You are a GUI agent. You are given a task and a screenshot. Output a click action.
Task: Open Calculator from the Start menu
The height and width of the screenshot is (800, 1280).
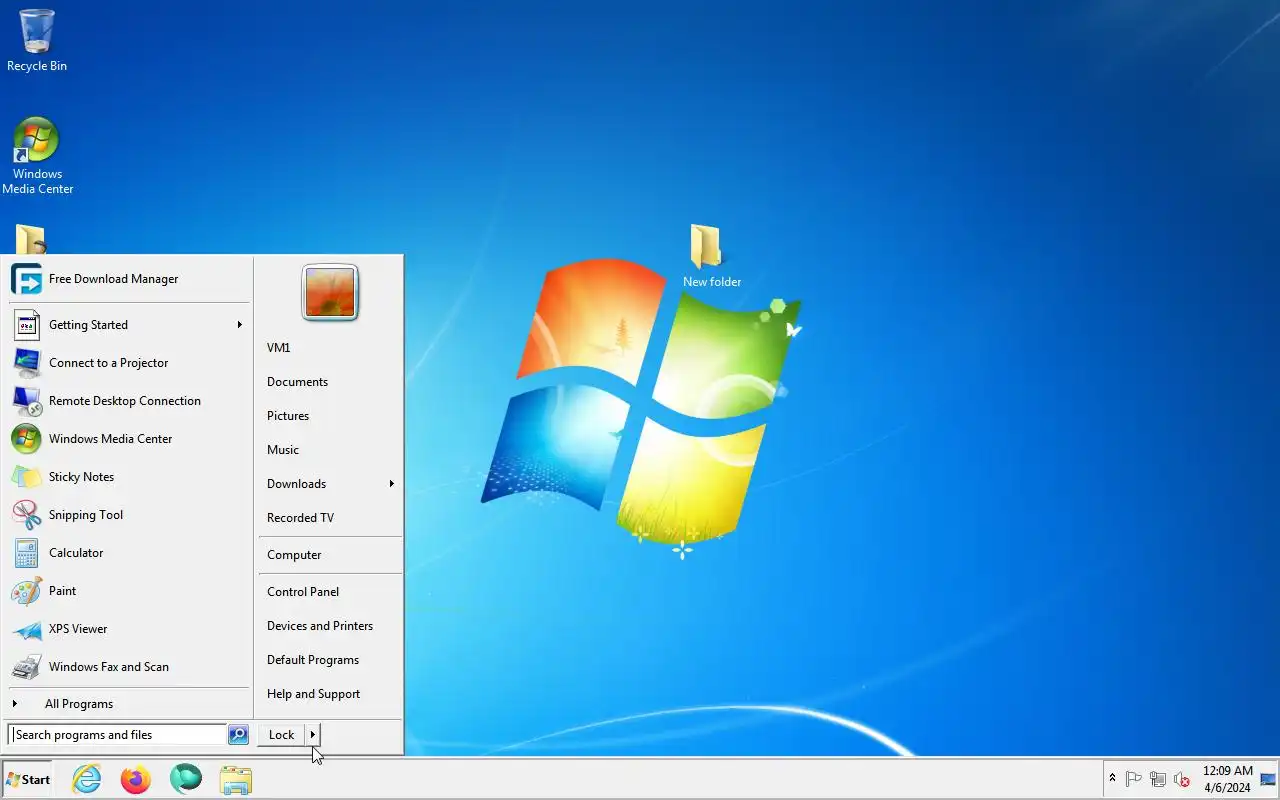point(129,553)
